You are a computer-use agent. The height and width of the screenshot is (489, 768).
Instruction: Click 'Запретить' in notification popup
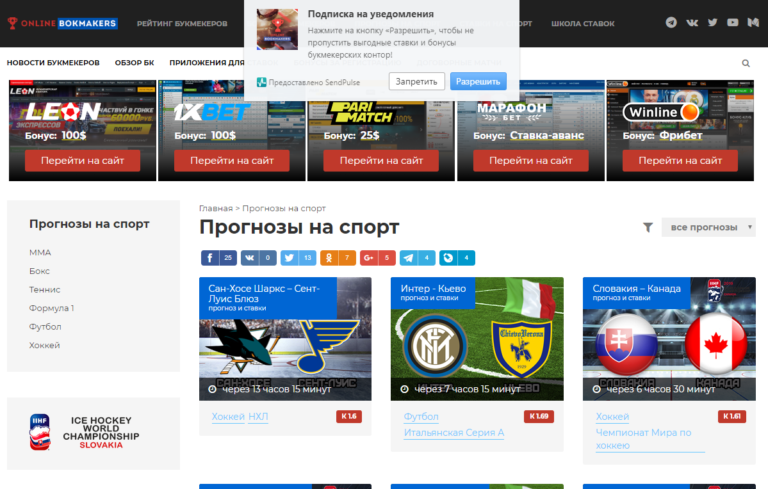[416, 81]
